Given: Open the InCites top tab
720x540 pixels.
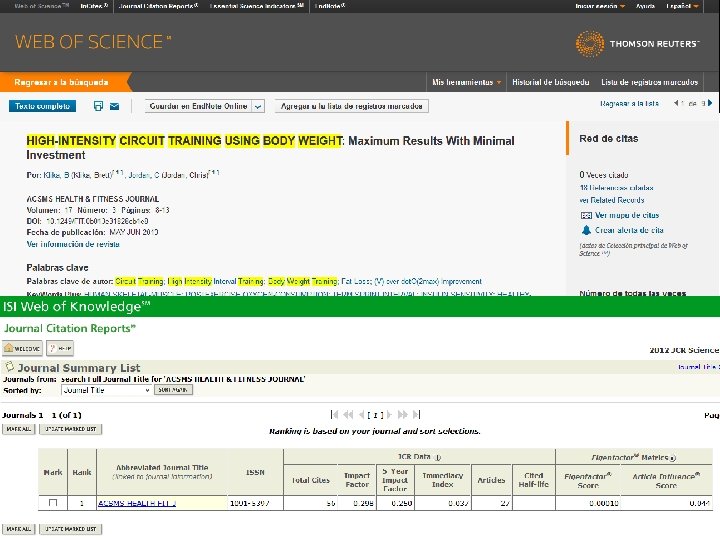Looking at the screenshot, I should coord(94,6).
